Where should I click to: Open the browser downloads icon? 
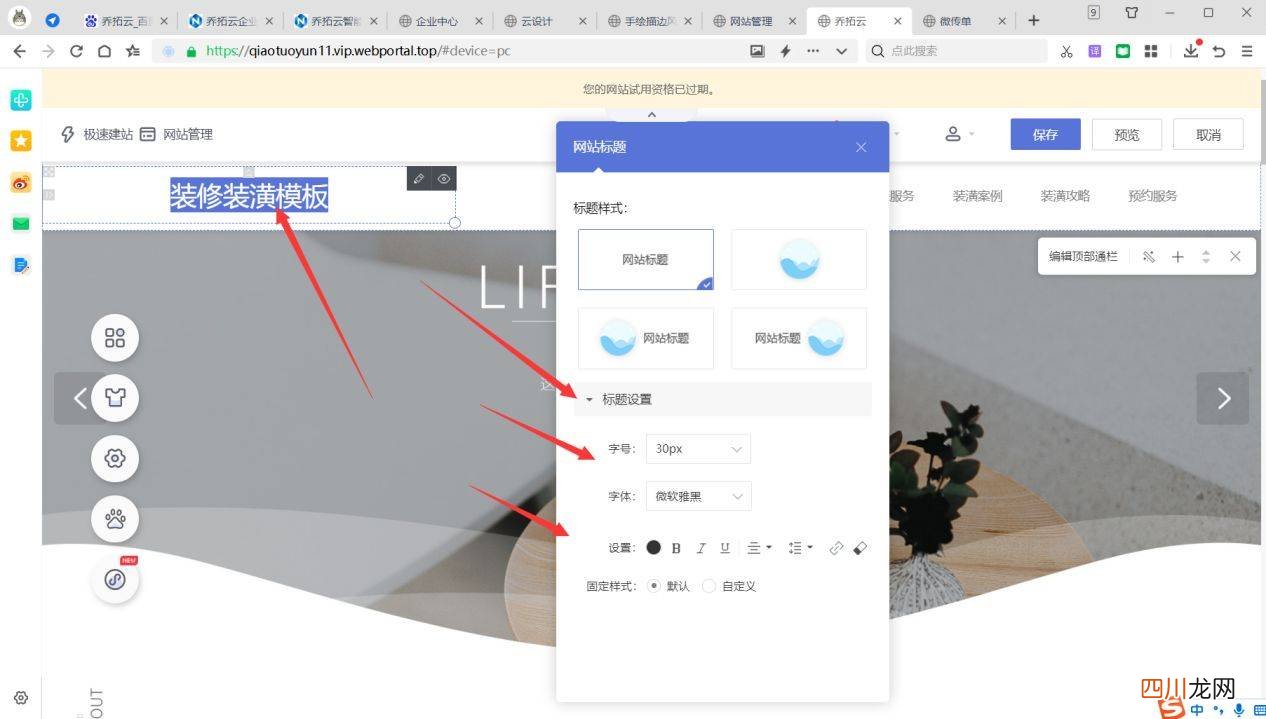tap(1190, 51)
